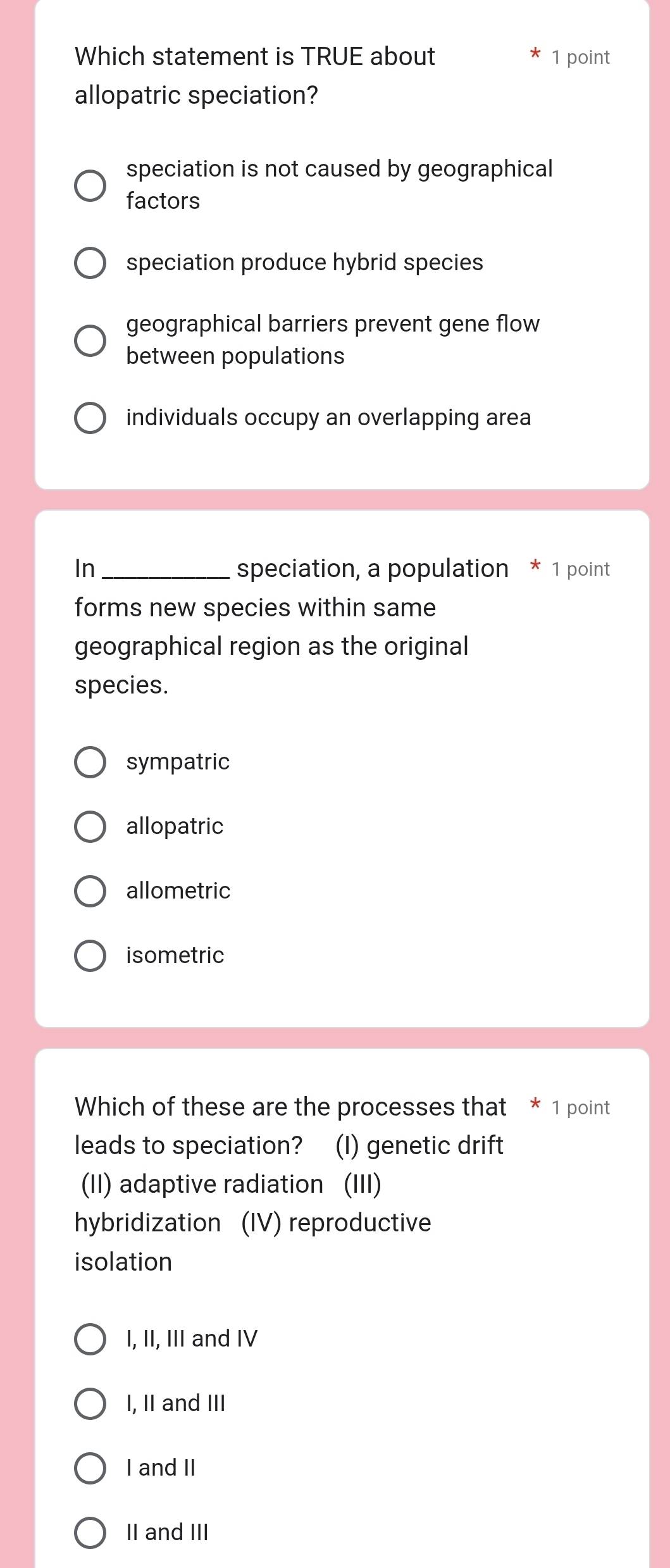Choose the "II and III" option
Screen dimensions: 670x1568
[x=89, y=1532]
